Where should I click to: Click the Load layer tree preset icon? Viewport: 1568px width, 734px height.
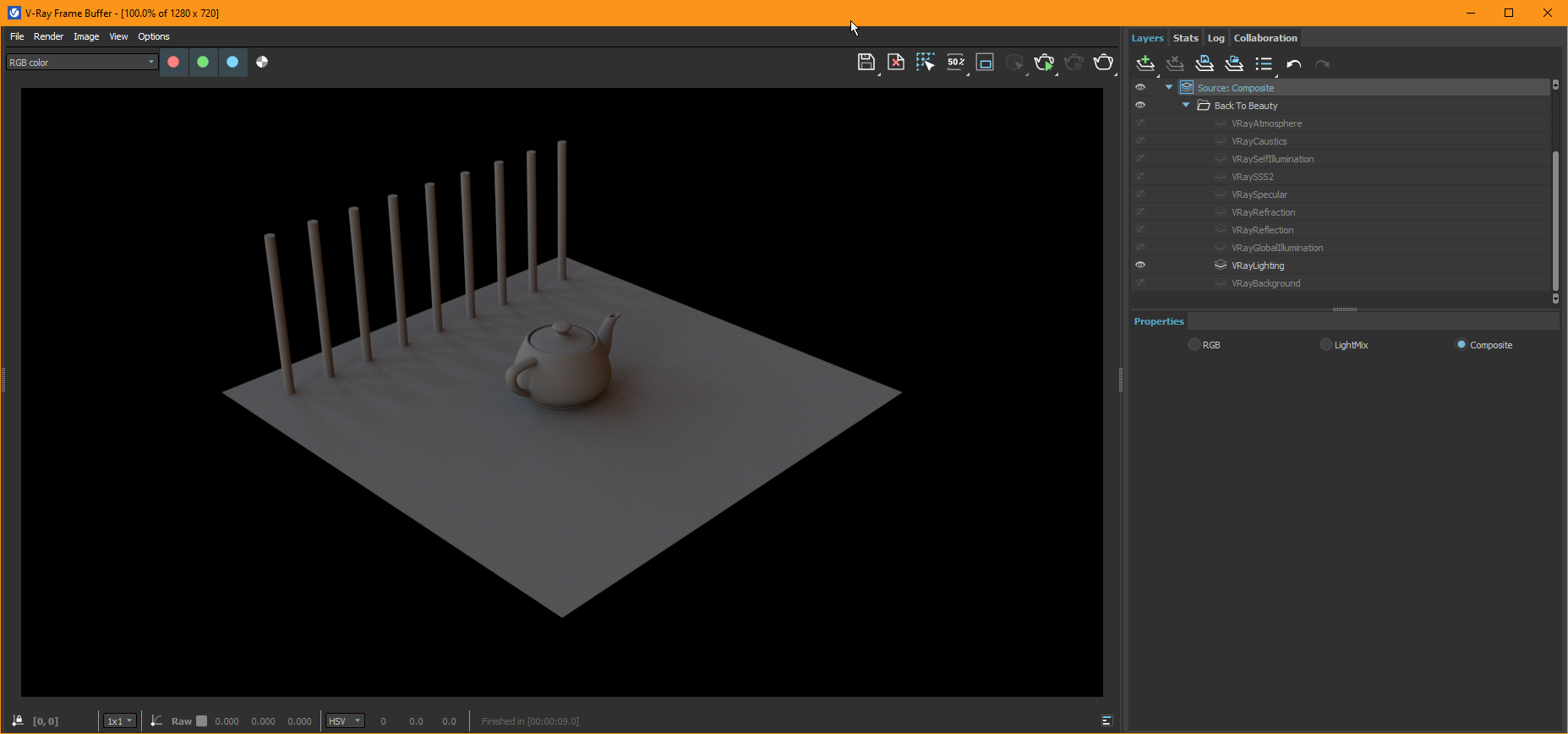[x=1234, y=63]
